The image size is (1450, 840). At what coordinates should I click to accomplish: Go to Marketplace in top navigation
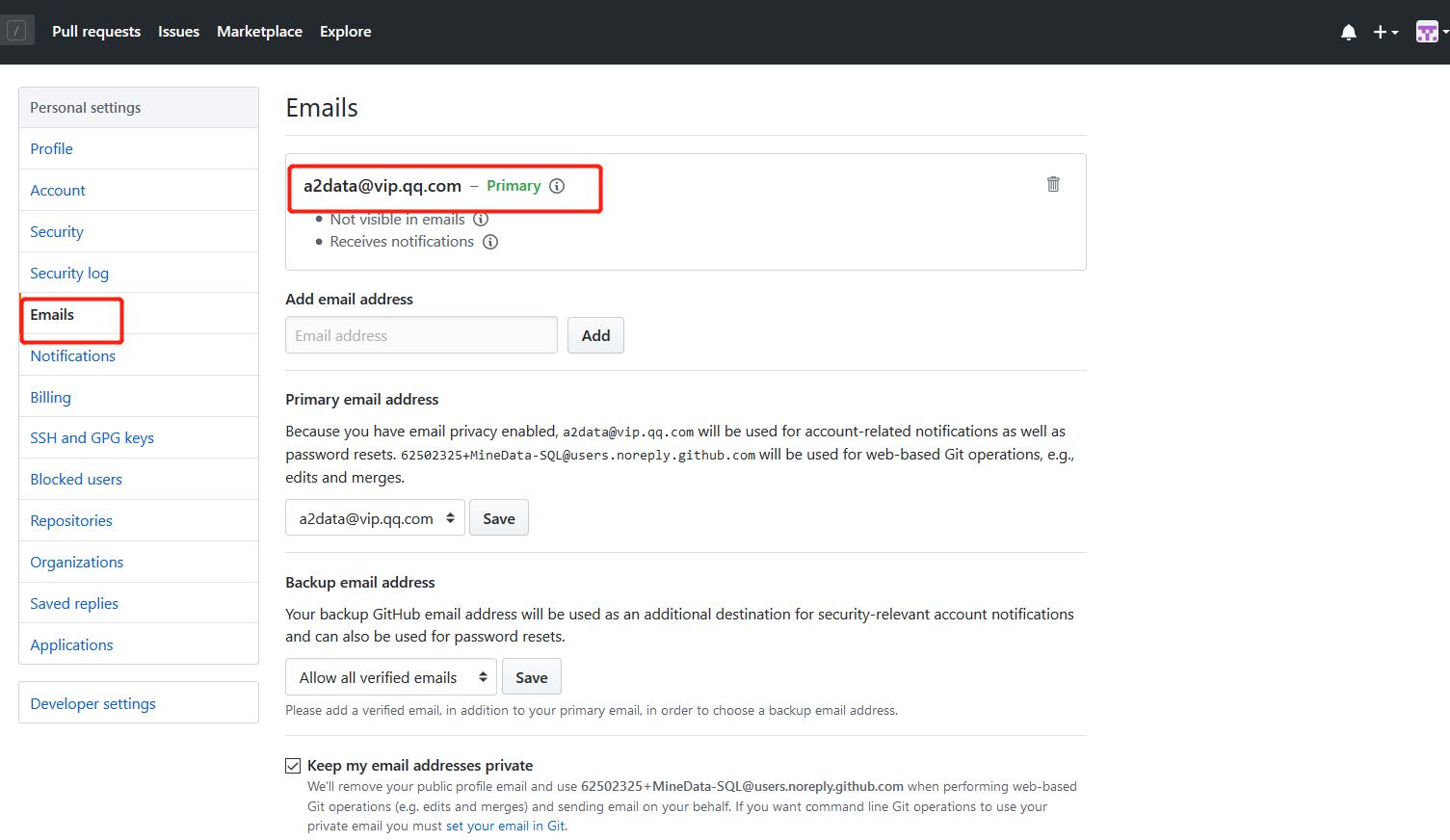(259, 32)
